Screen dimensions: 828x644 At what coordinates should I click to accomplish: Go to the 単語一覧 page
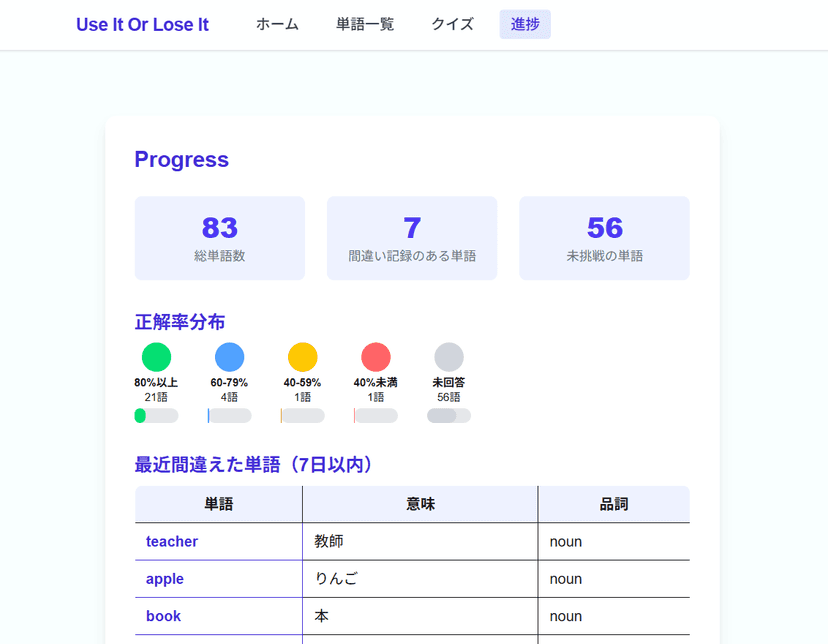(x=365, y=24)
